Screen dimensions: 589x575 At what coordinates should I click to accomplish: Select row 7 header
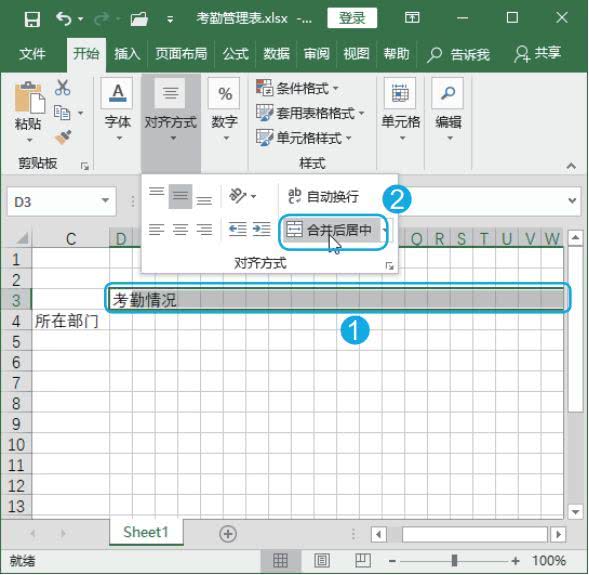[x=16, y=383]
